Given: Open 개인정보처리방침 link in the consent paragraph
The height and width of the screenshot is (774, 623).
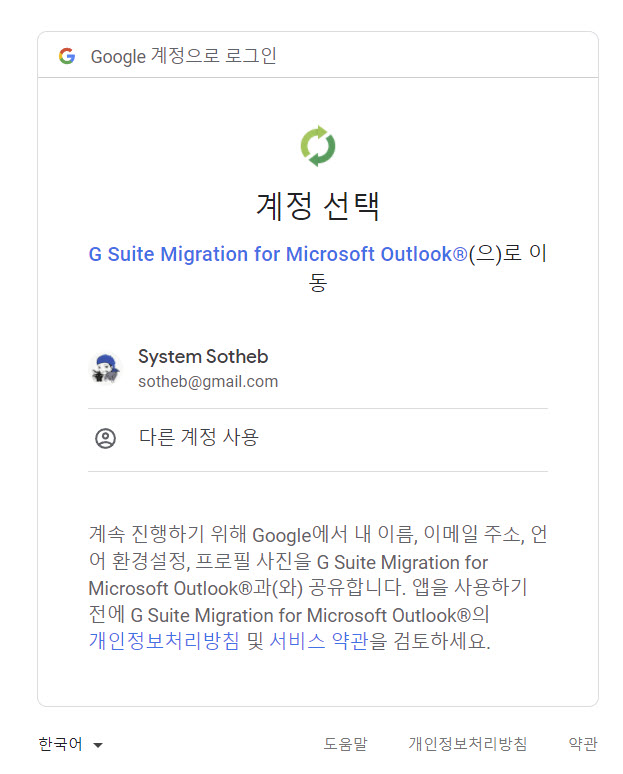Looking at the screenshot, I should click(x=164, y=641).
